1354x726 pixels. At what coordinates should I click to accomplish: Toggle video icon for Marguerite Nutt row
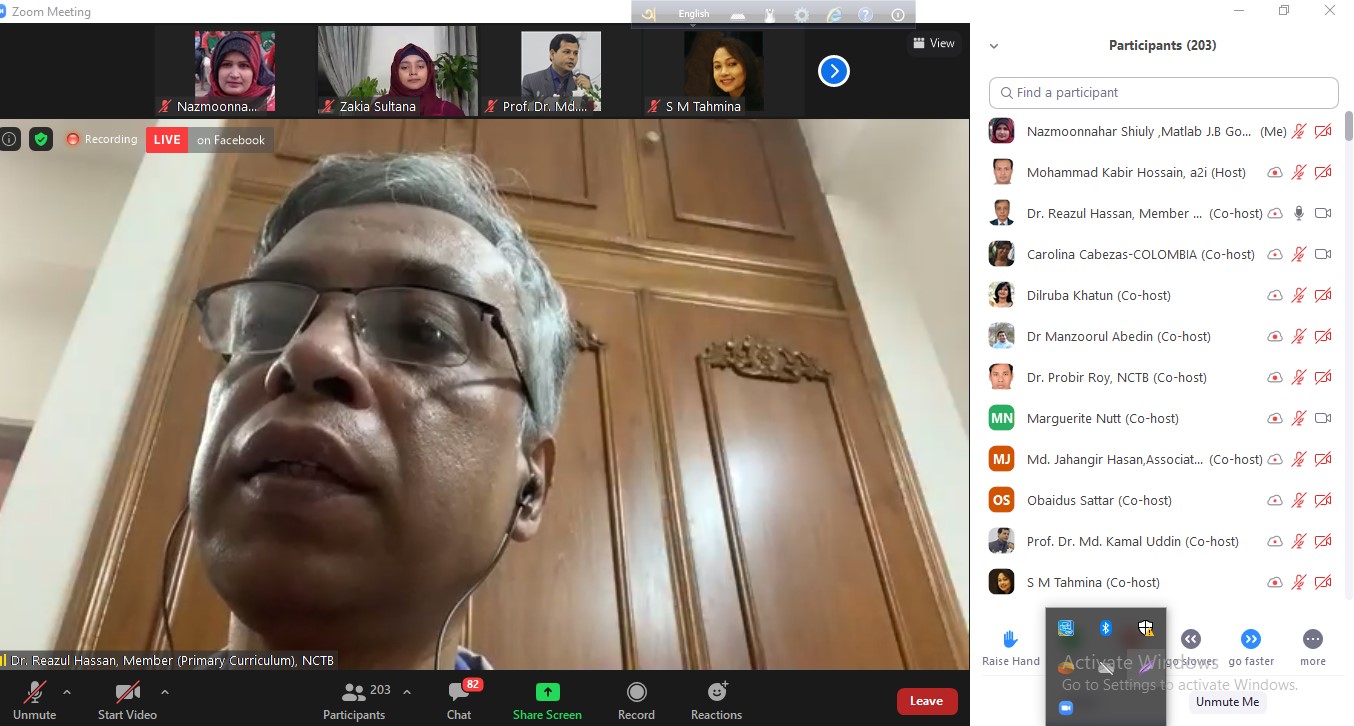tap(1323, 418)
